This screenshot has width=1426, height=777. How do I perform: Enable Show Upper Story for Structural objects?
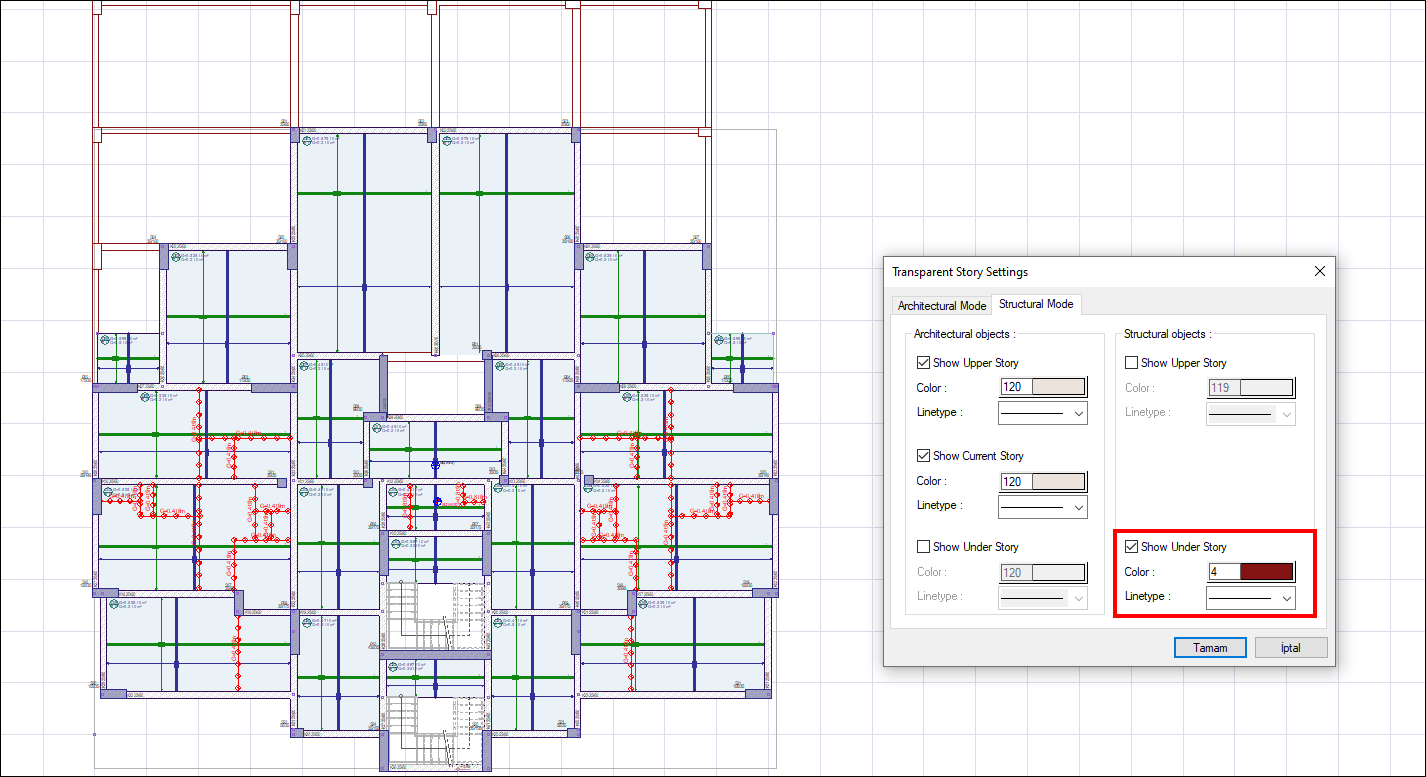(x=1131, y=363)
